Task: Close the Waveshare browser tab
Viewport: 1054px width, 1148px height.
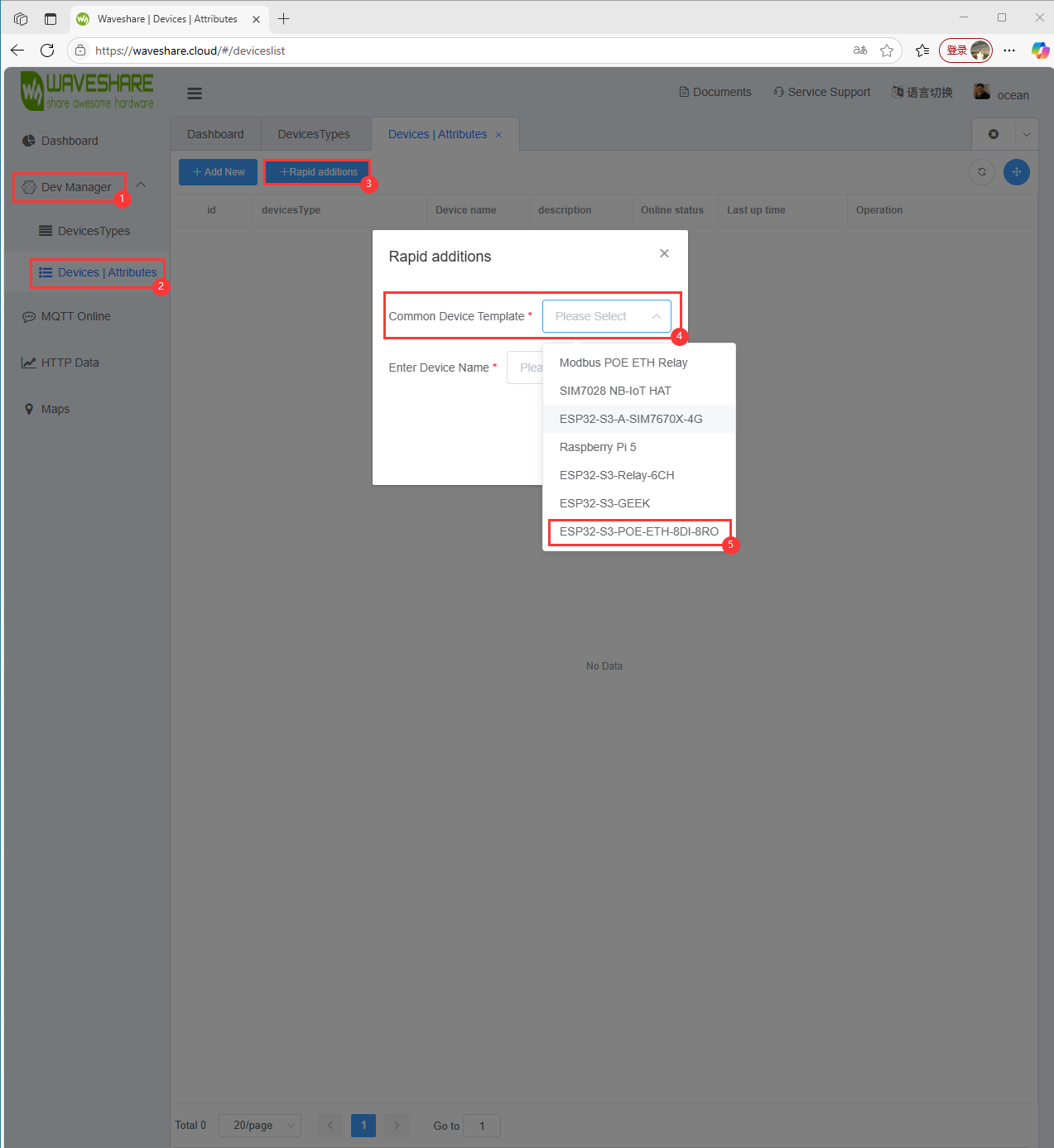Action: pyautogui.click(x=256, y=19)
